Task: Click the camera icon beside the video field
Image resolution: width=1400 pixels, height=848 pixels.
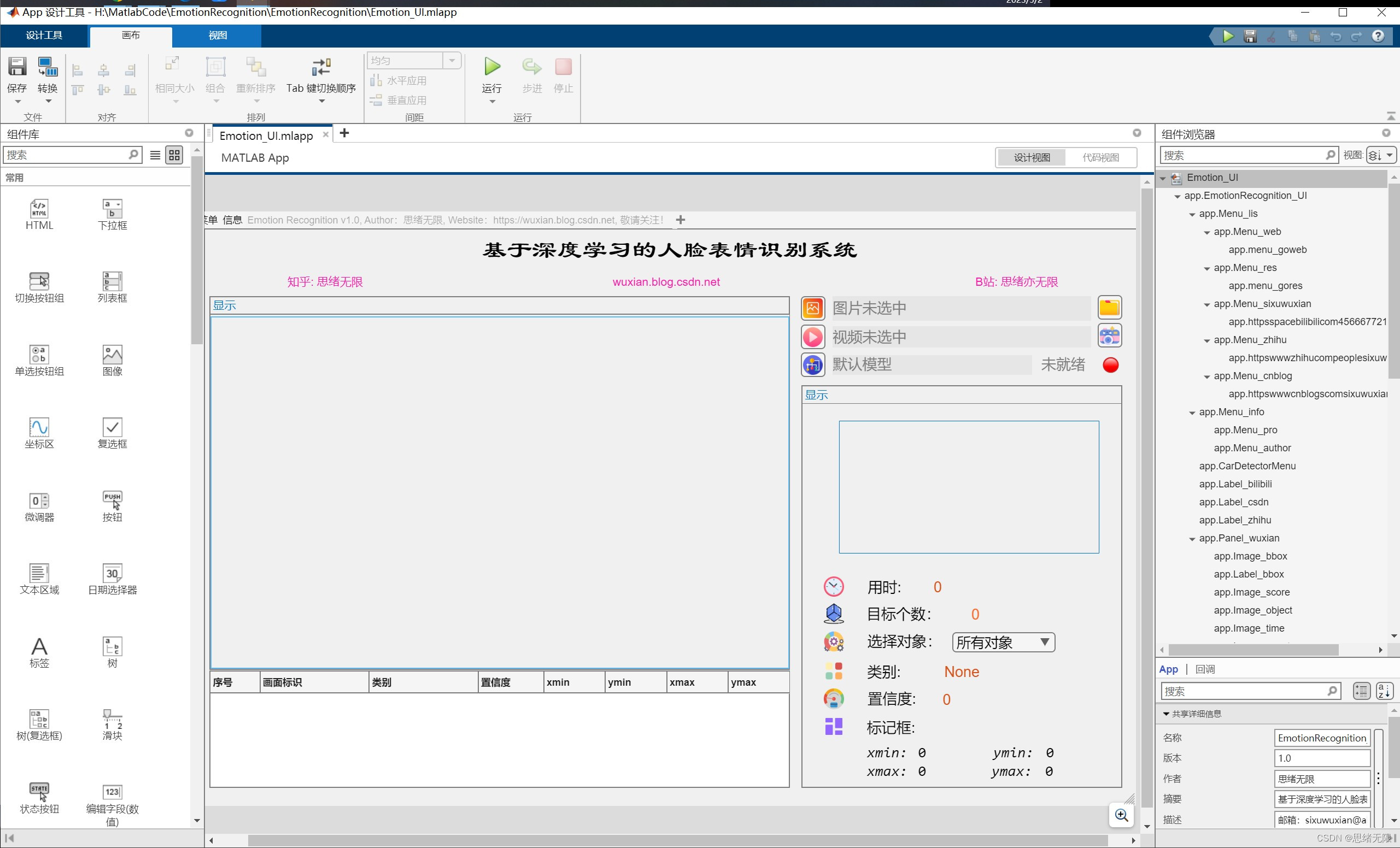Action: tap(1109, 336)
